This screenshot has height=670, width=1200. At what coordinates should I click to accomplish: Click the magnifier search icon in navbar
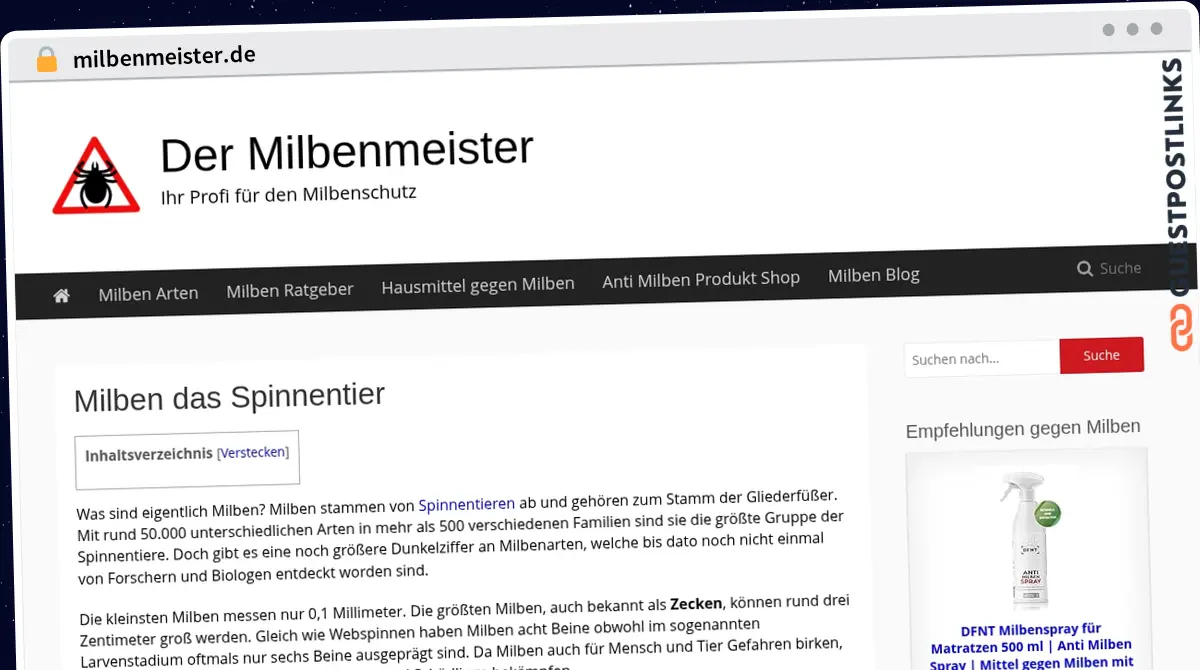coord(1084,268)
